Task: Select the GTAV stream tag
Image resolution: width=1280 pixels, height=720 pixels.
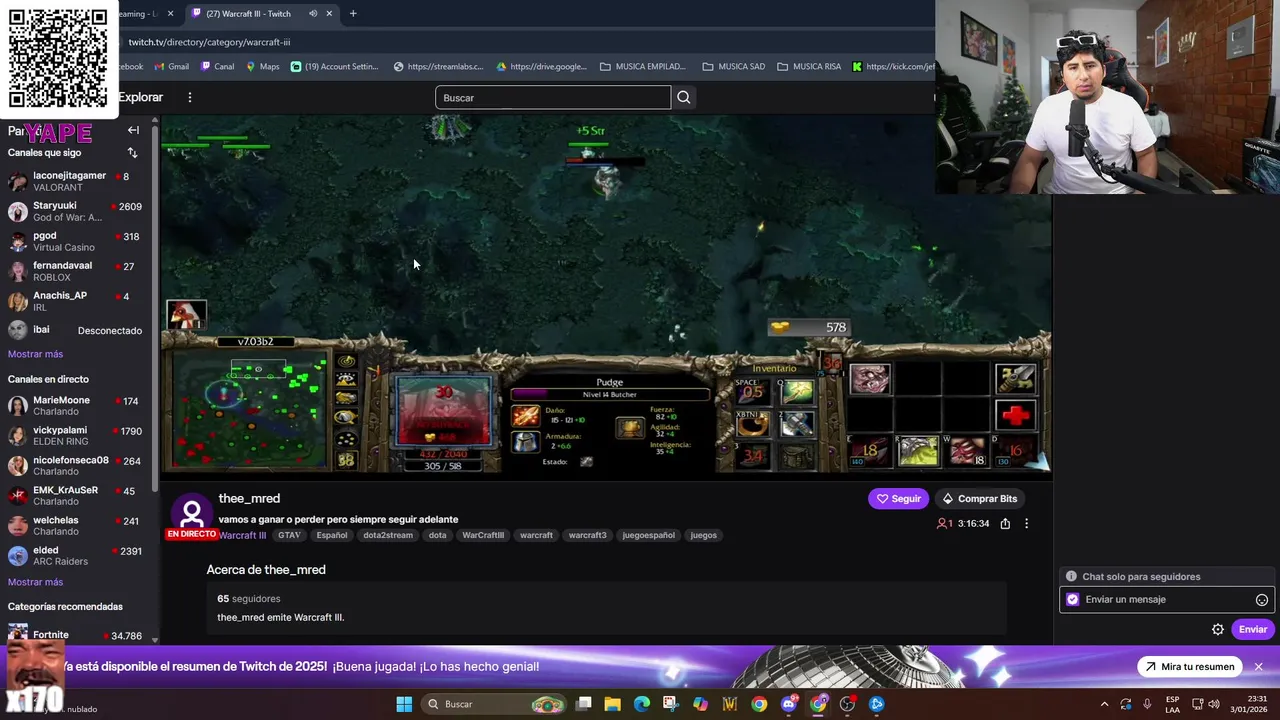Action: (289, 535)
